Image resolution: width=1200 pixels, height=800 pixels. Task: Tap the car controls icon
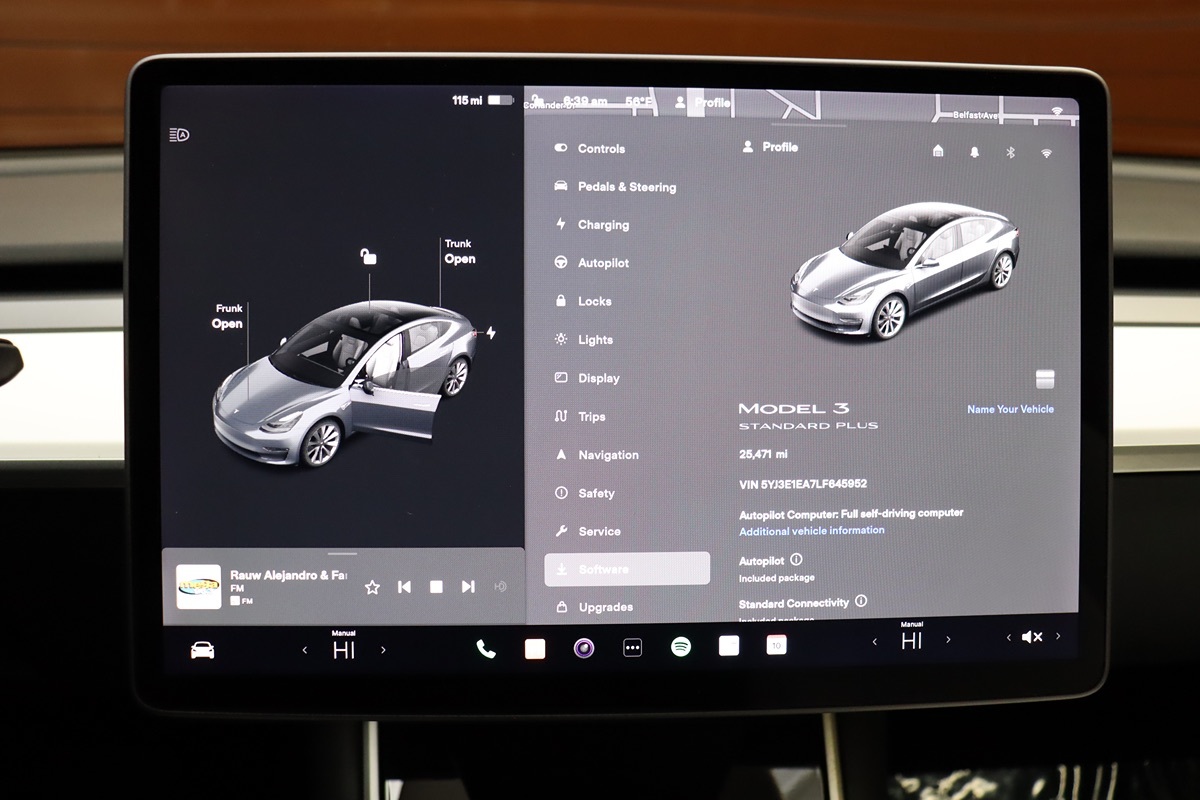click(202, 650)
